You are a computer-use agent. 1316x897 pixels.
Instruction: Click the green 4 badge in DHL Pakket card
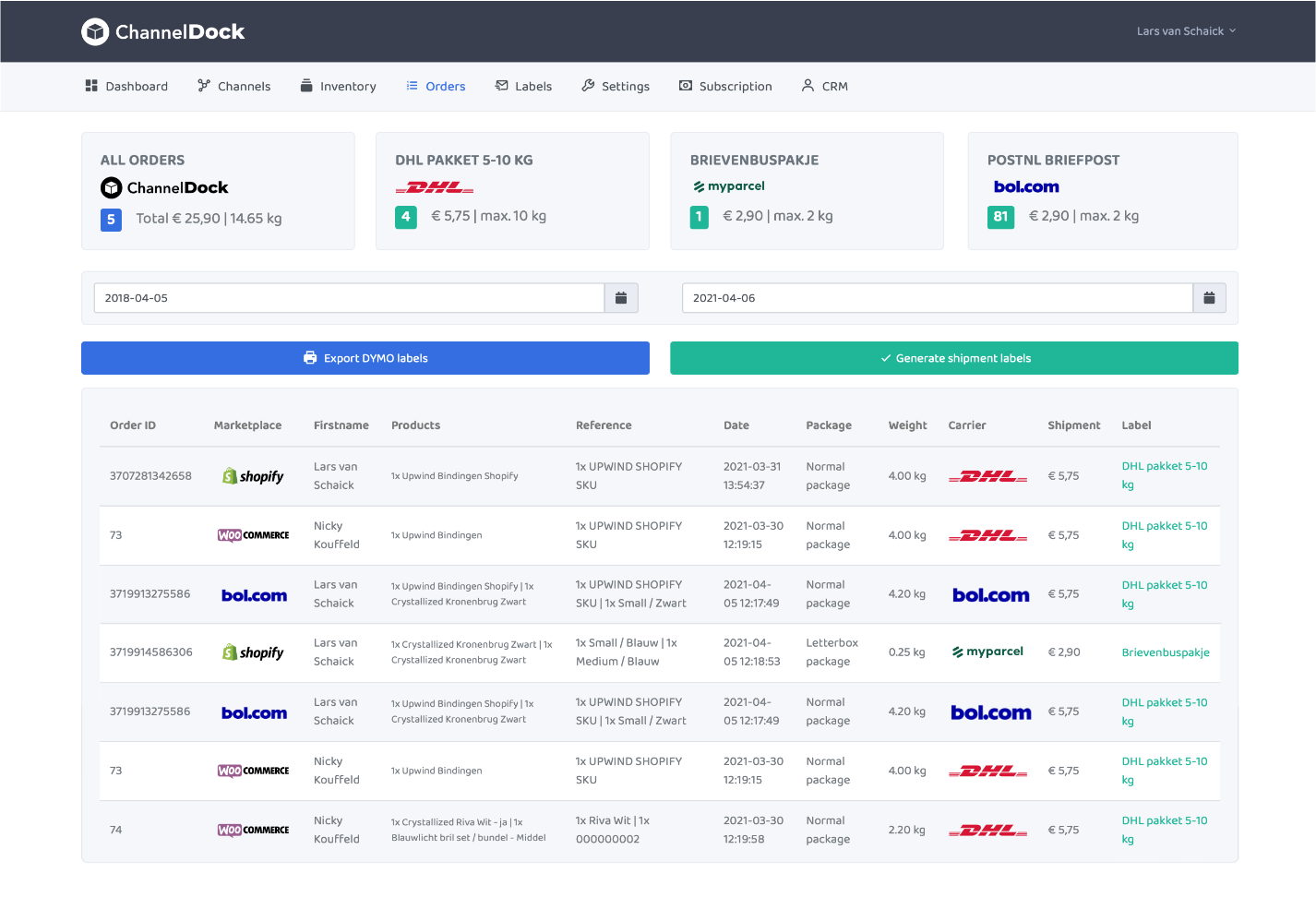(x=406, y=217)
